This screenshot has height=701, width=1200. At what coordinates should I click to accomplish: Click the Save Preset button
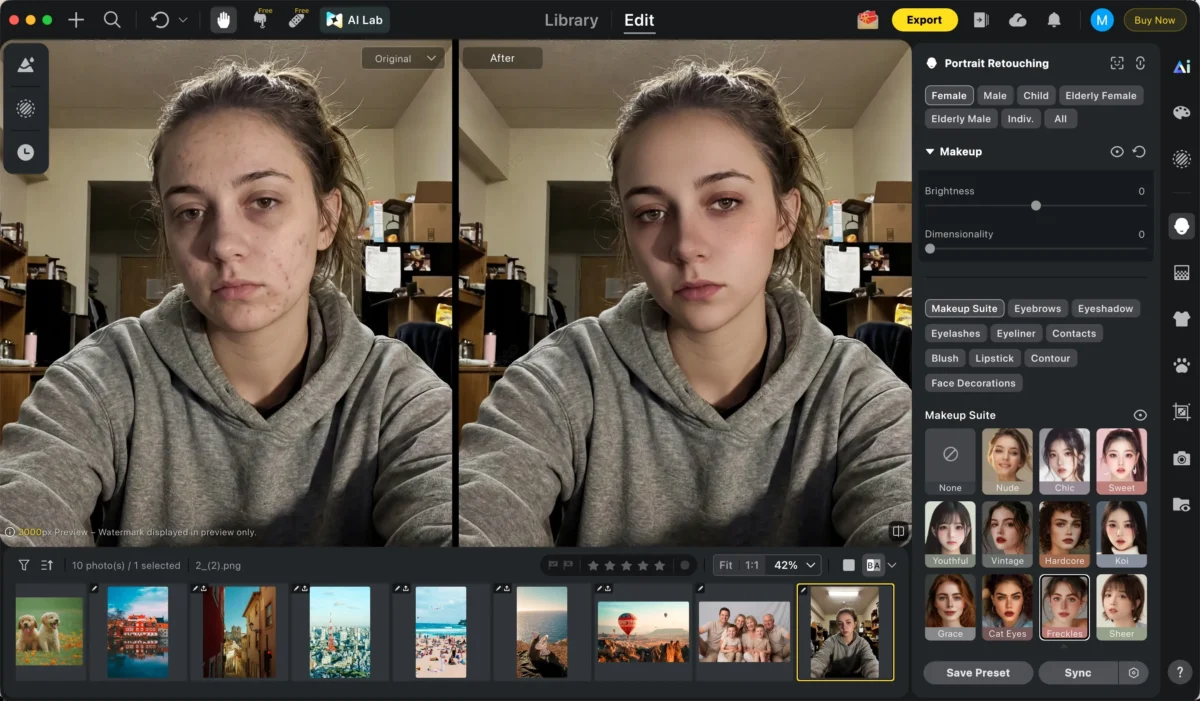[977, 672]
